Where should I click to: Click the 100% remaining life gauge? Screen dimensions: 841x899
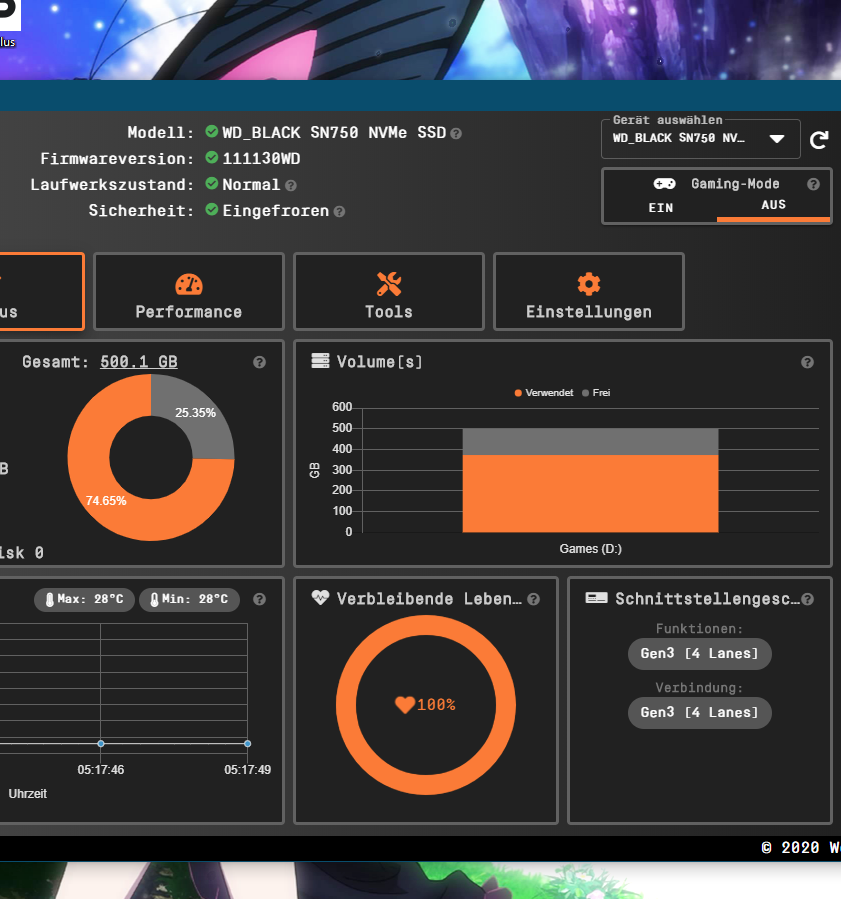tap(425, 705)
